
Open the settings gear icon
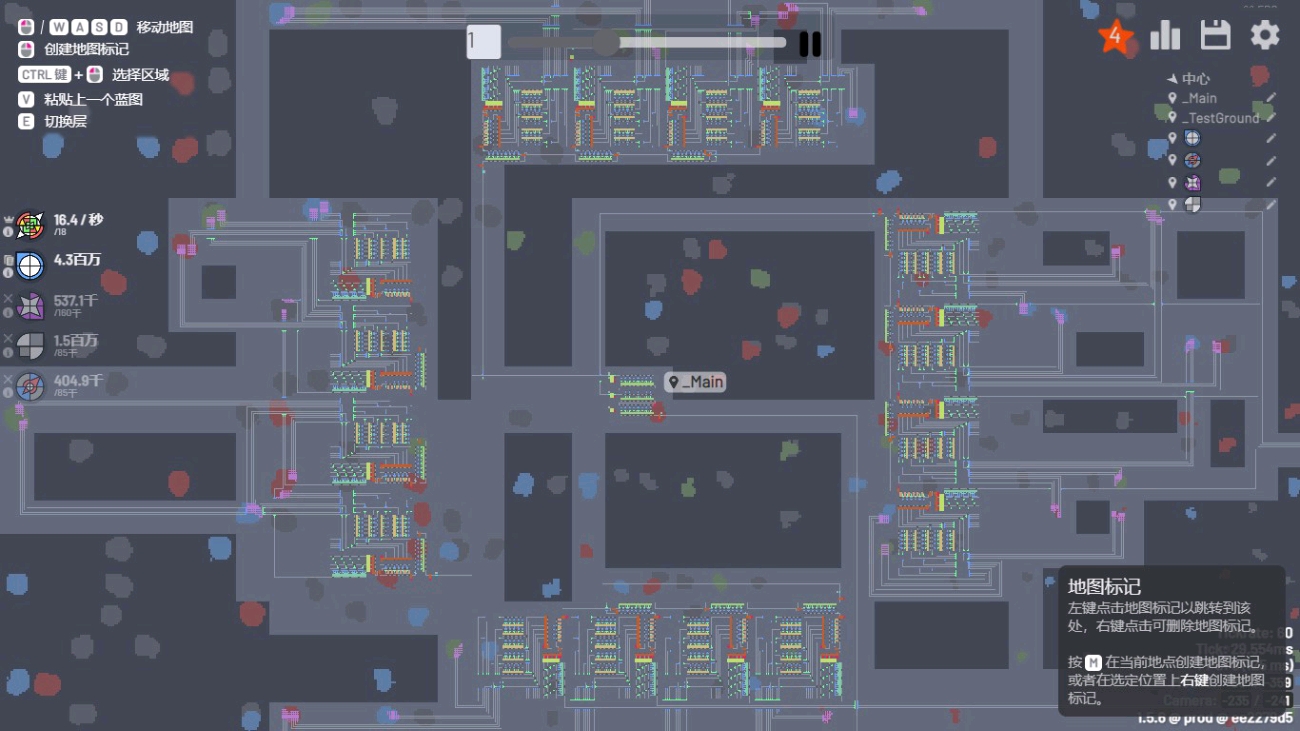1265,36
